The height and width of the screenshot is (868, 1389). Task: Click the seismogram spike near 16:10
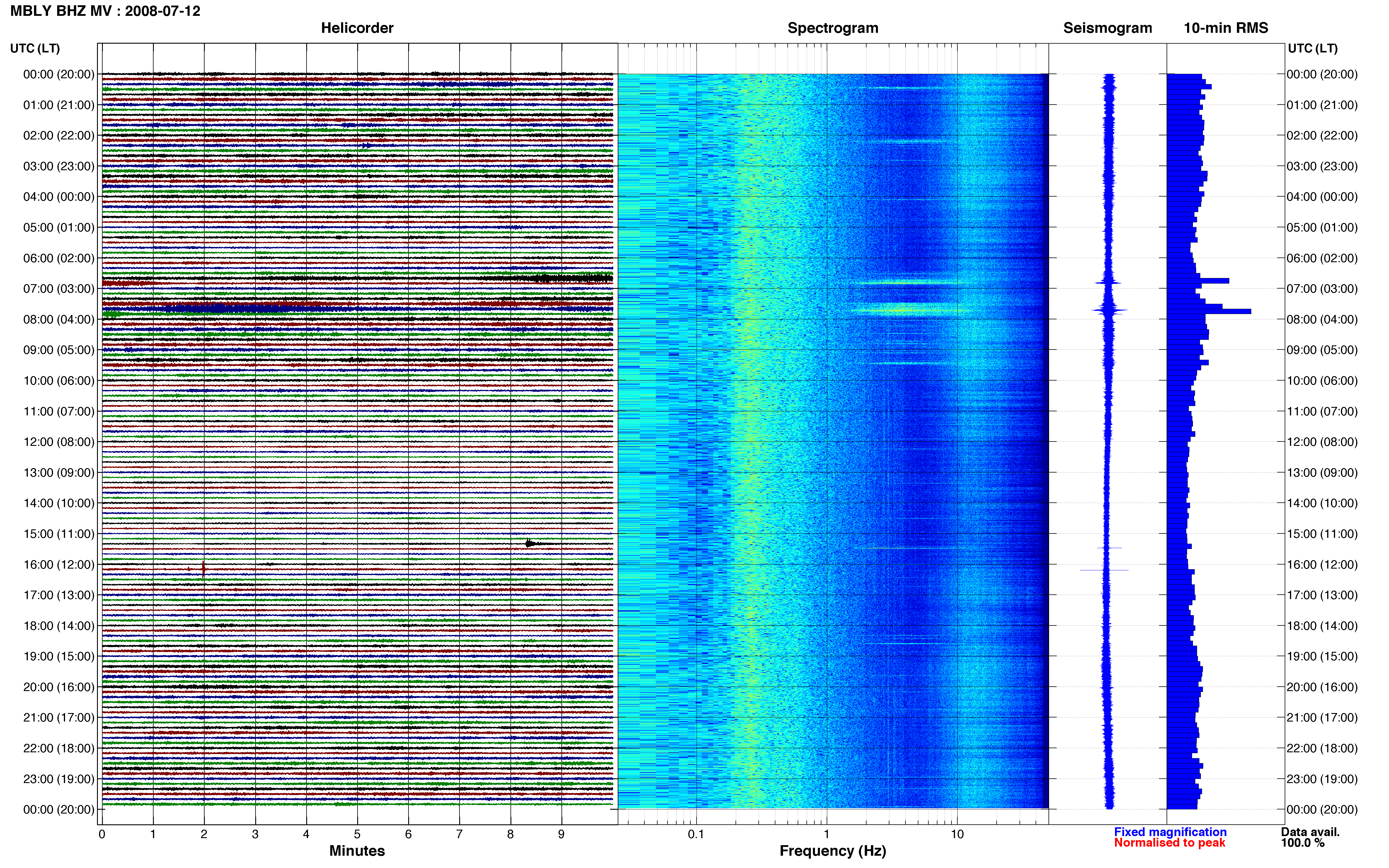1104,570
